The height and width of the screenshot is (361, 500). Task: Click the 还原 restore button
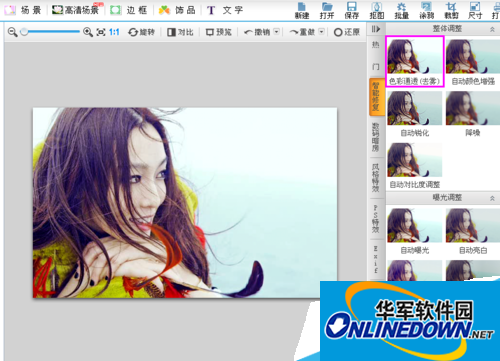point(347,32)
